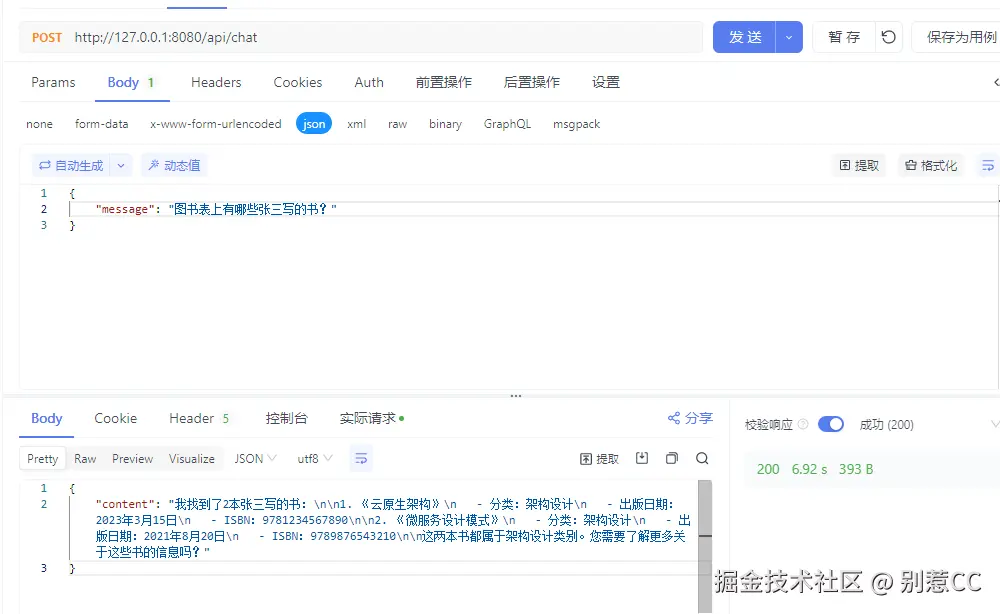Click the 自动生成 auto-generate button

(71, 166)
